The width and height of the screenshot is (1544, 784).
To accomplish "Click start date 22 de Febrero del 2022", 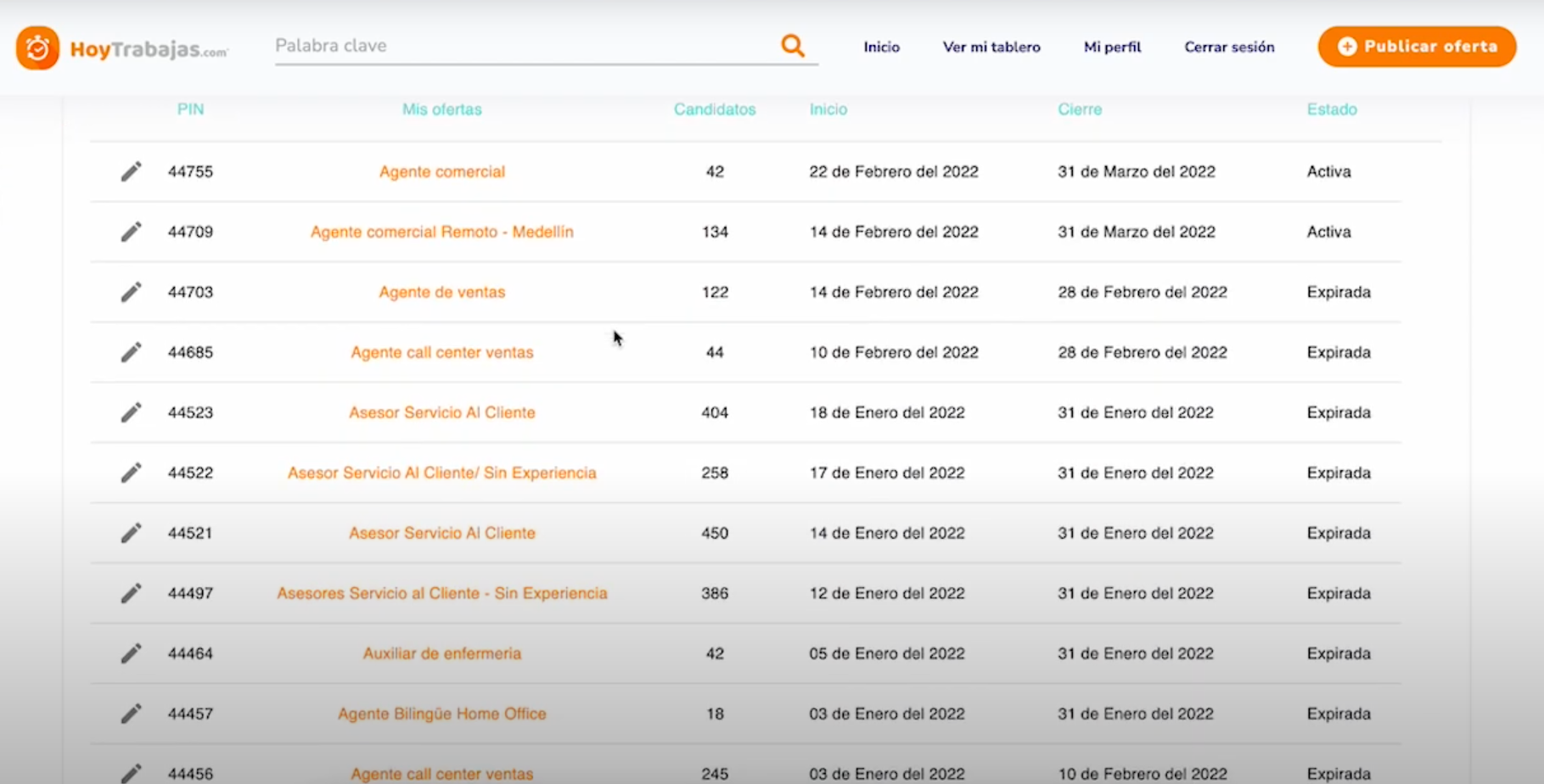I will tap(894, 171).
